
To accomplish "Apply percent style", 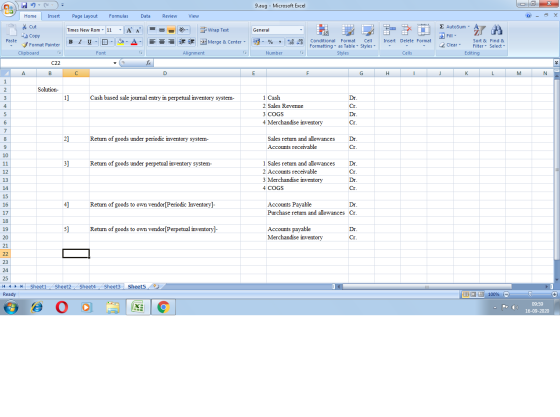I will (x=270, y=42).
